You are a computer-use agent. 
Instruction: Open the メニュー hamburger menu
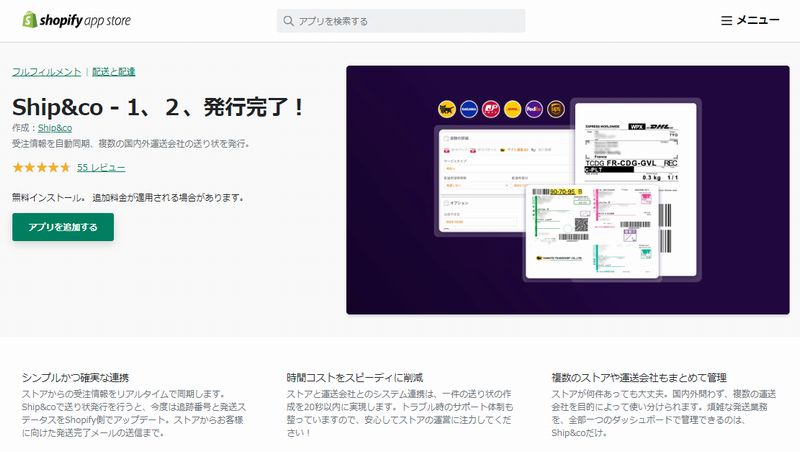pyautogui.click(x=750, y=20)
